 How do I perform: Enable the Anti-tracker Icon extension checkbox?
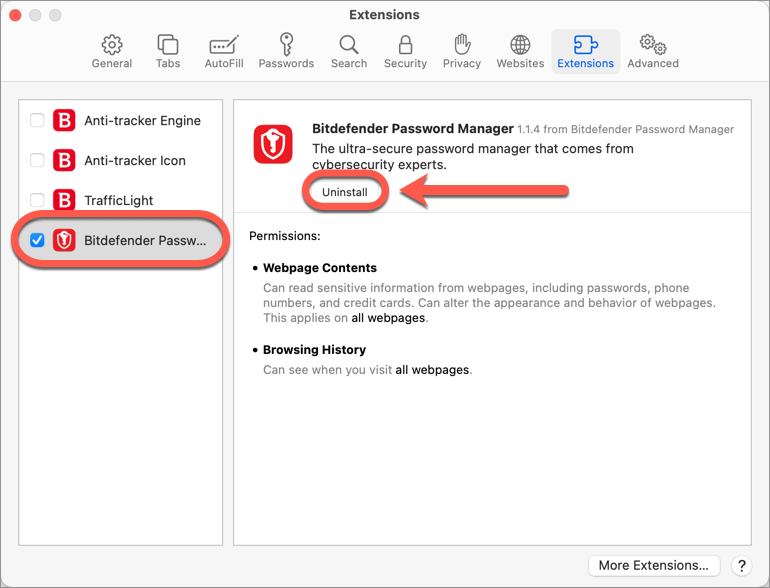coord(37,160)
